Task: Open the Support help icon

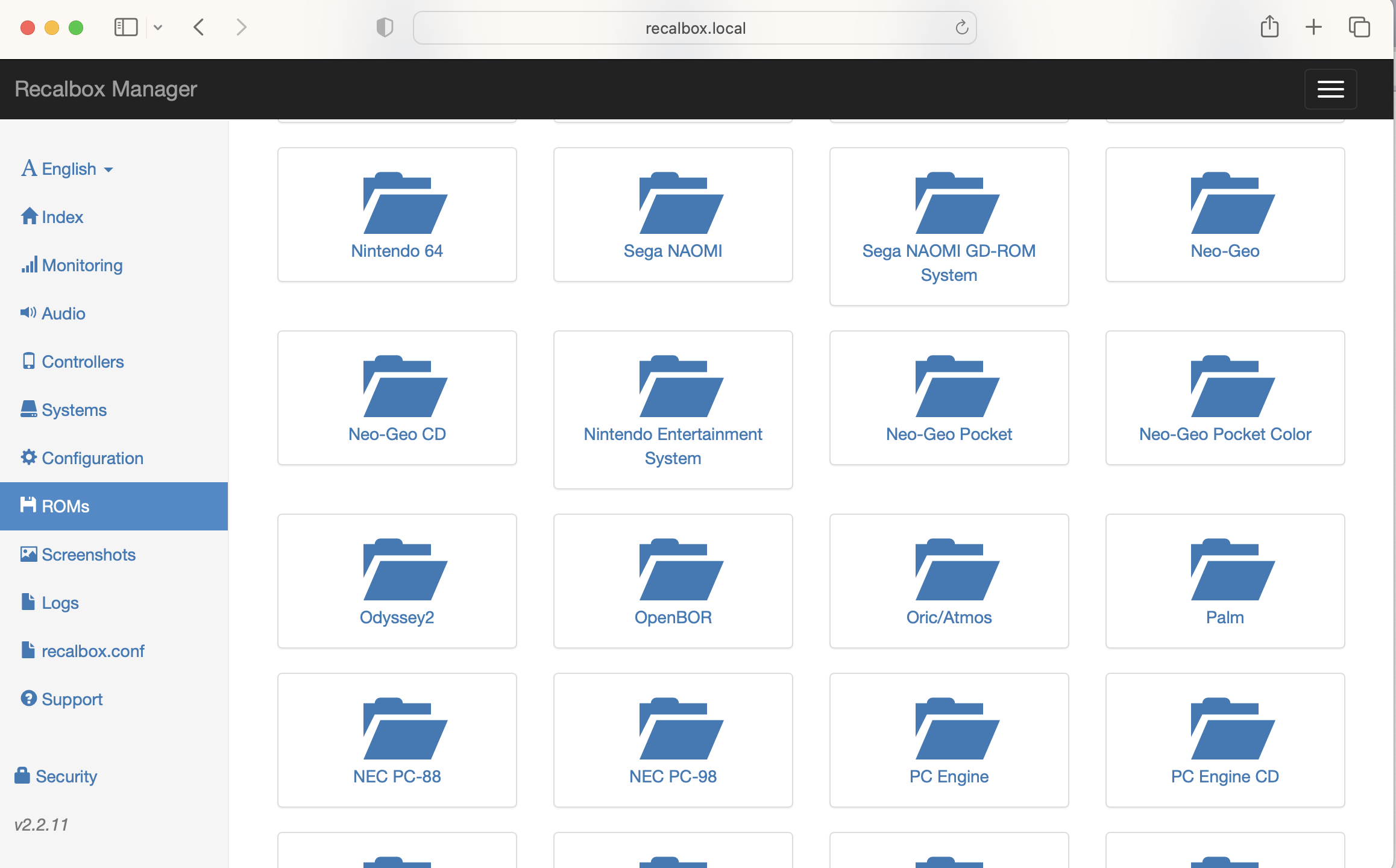Action: click(x=28, y=698)
